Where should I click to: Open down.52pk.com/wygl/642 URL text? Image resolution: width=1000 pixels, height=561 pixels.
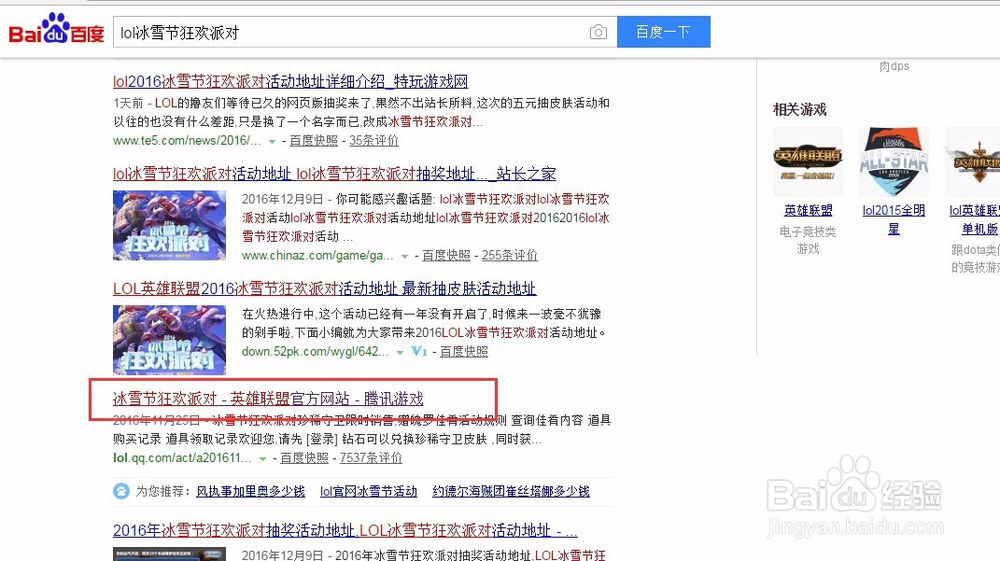point(315,352)
